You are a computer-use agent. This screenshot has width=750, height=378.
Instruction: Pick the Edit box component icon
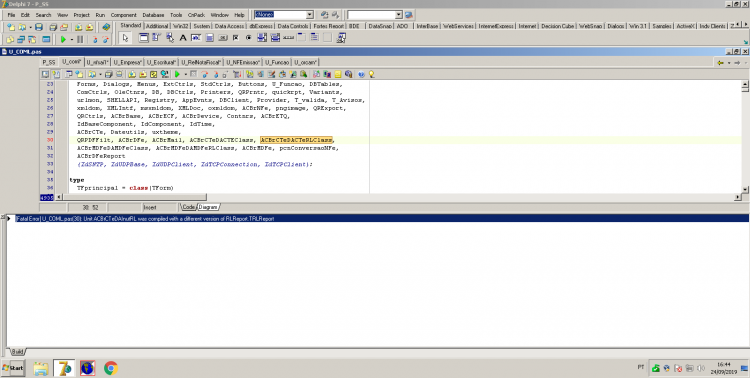[x=196, y=38]
